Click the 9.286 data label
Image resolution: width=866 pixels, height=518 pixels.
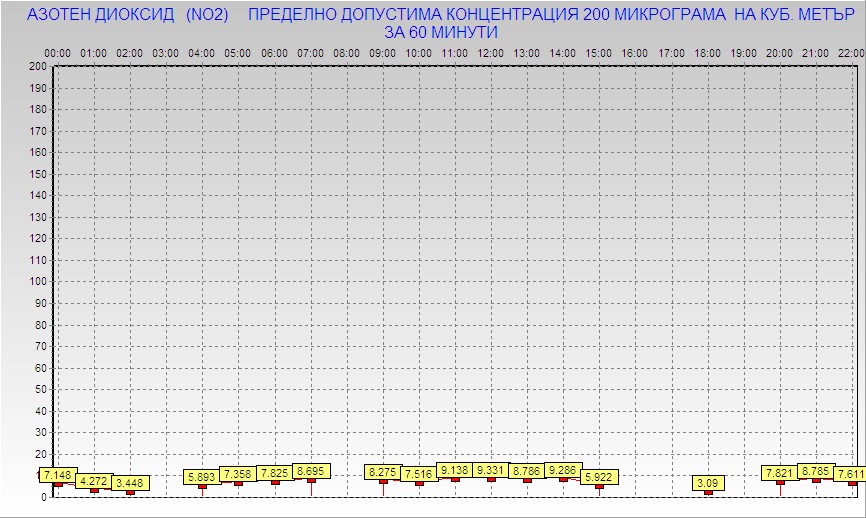pos(563,470)
